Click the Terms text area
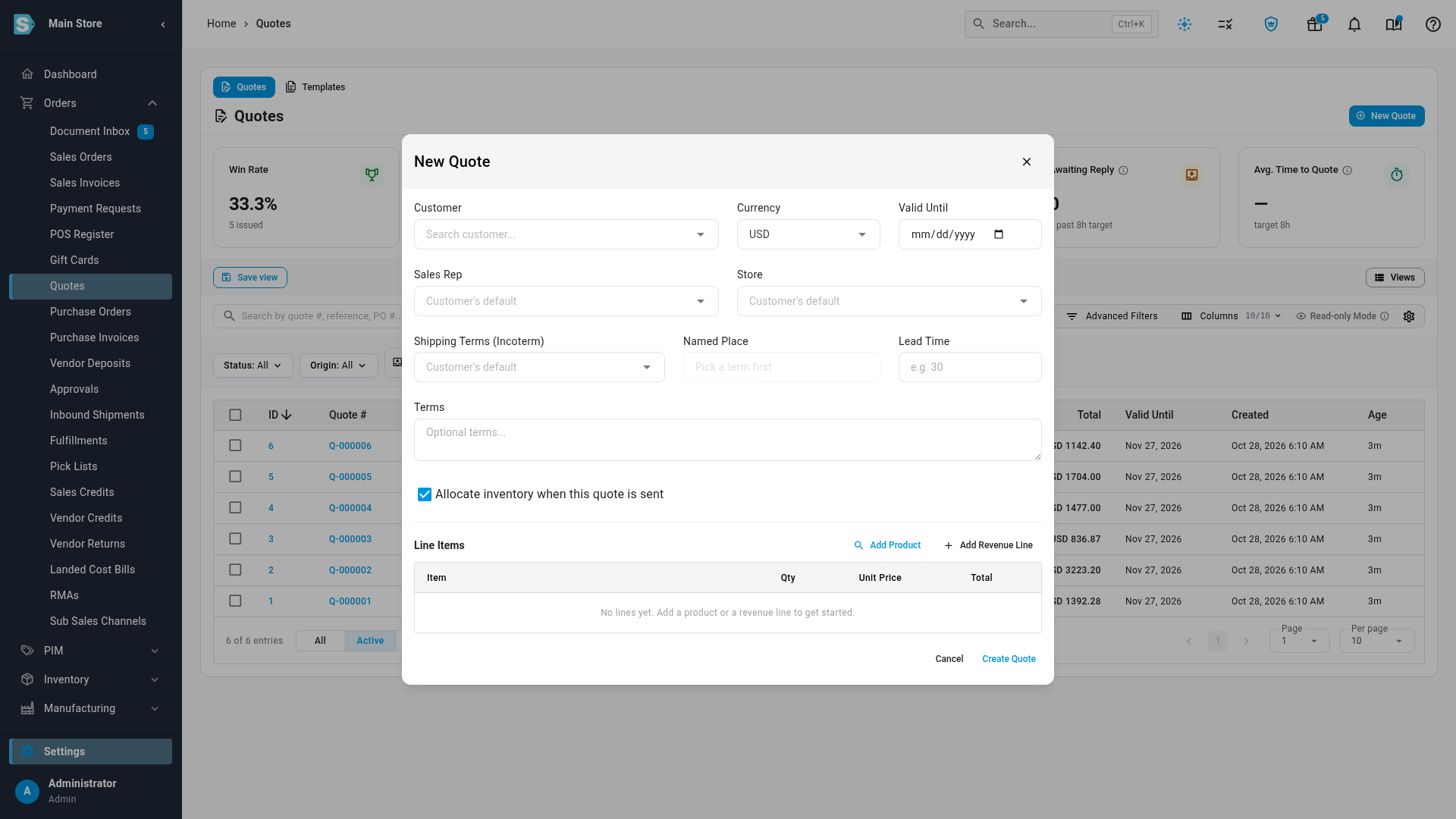Image resolution: width=1456 pixels, height=819 pixels. (x=728, y=440)
